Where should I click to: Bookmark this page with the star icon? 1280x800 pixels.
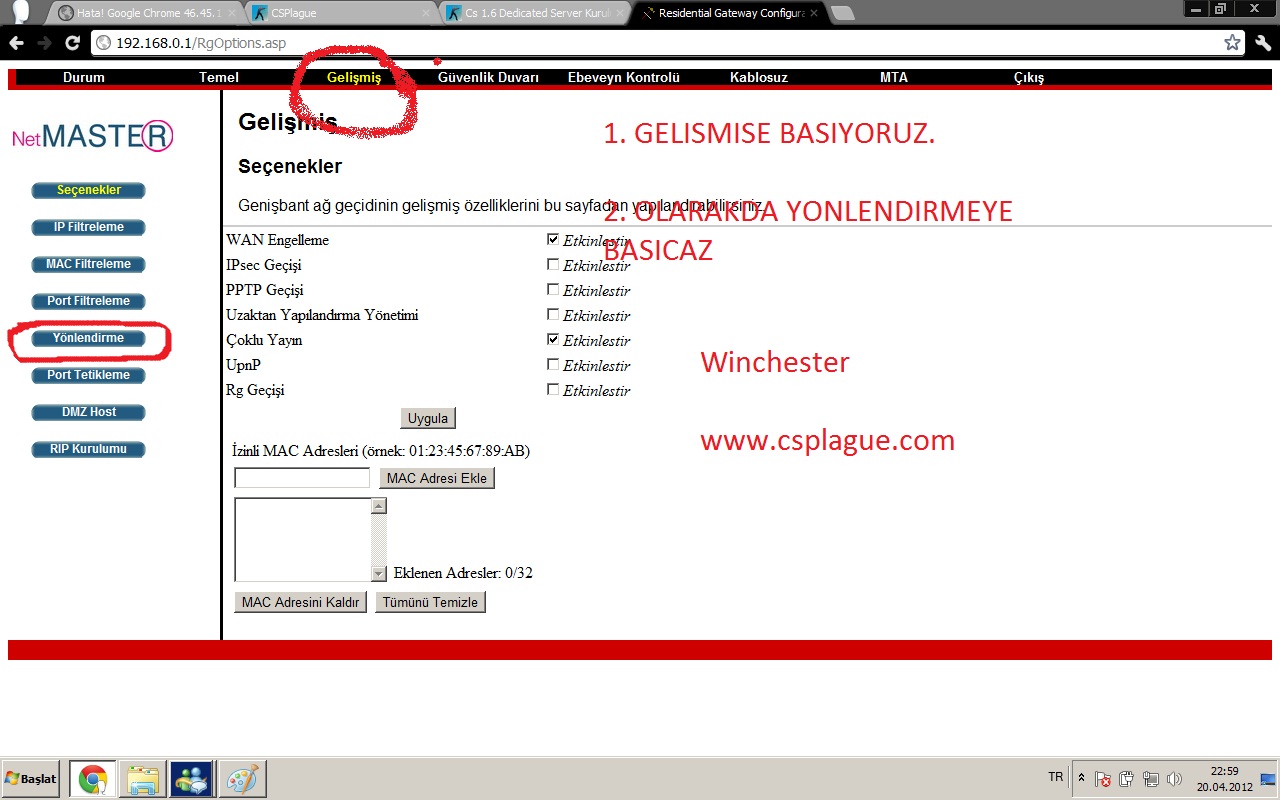click(x=1232, y=43)
